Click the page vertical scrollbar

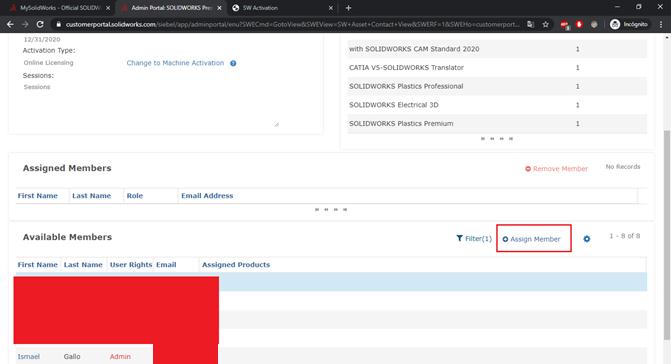click(x=667, y=235)
